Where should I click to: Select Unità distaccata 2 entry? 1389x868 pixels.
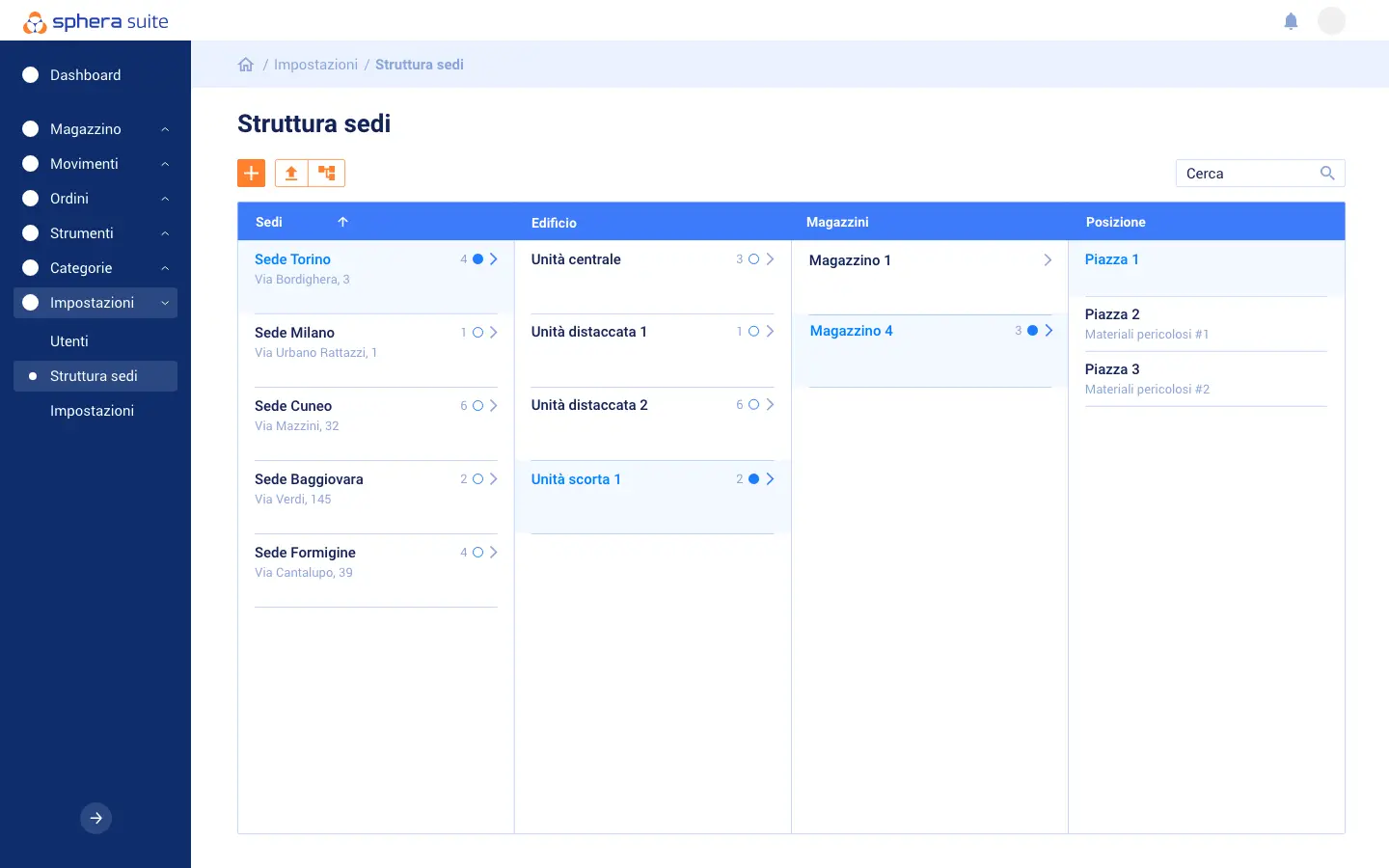[653, 423]
